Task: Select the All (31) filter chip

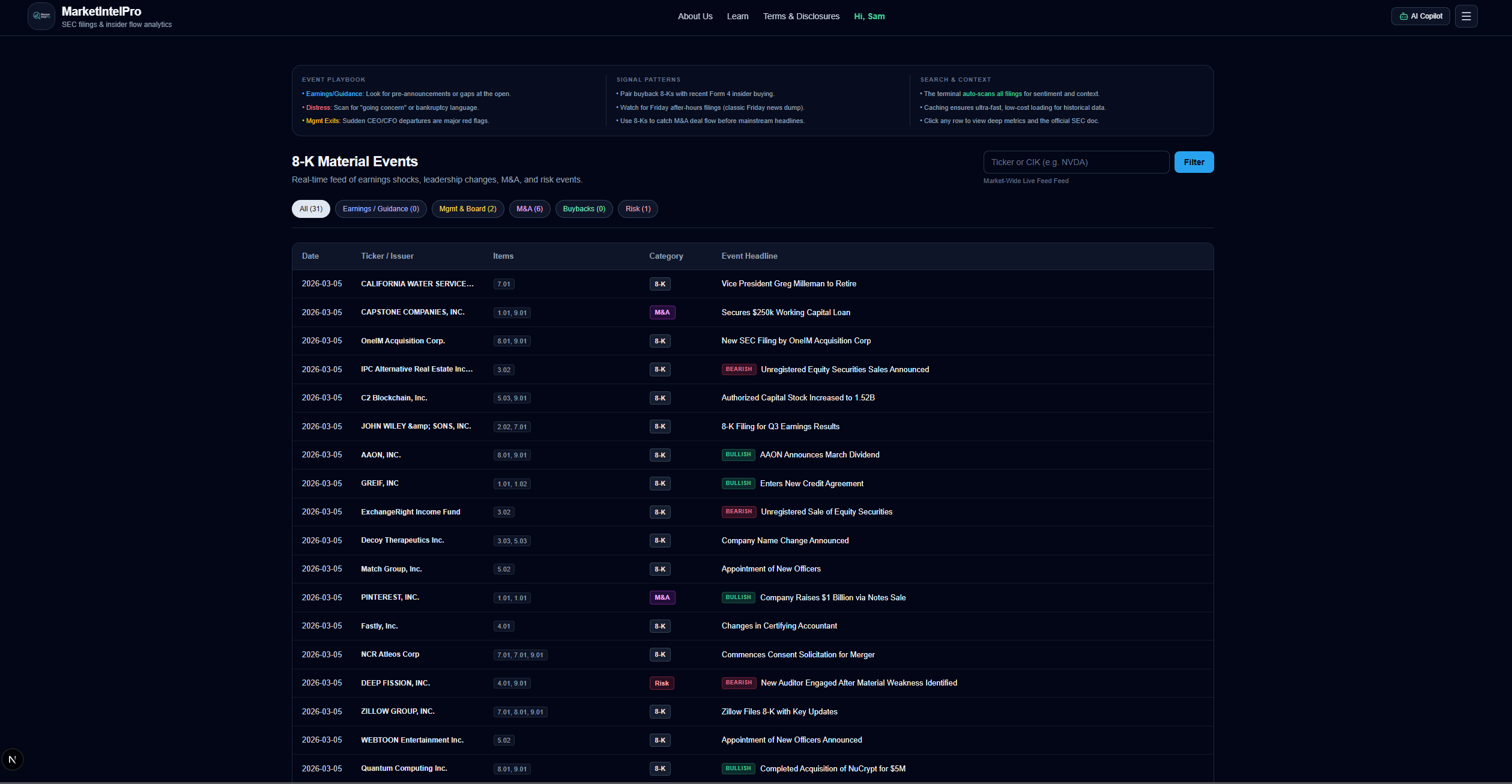Action: [x=310, y=209]
